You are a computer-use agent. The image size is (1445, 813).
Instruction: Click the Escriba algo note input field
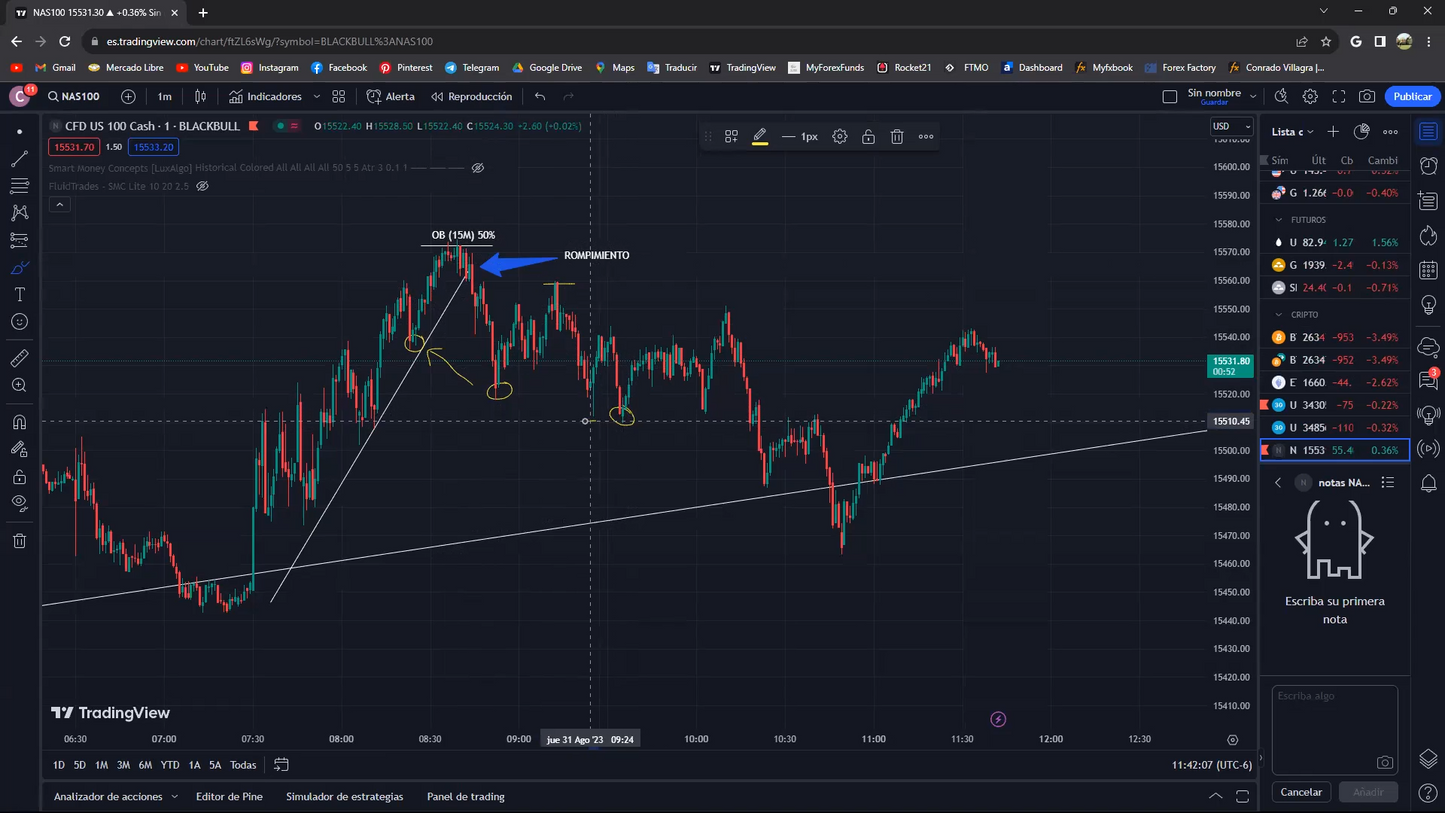(x=1334, y=729)
